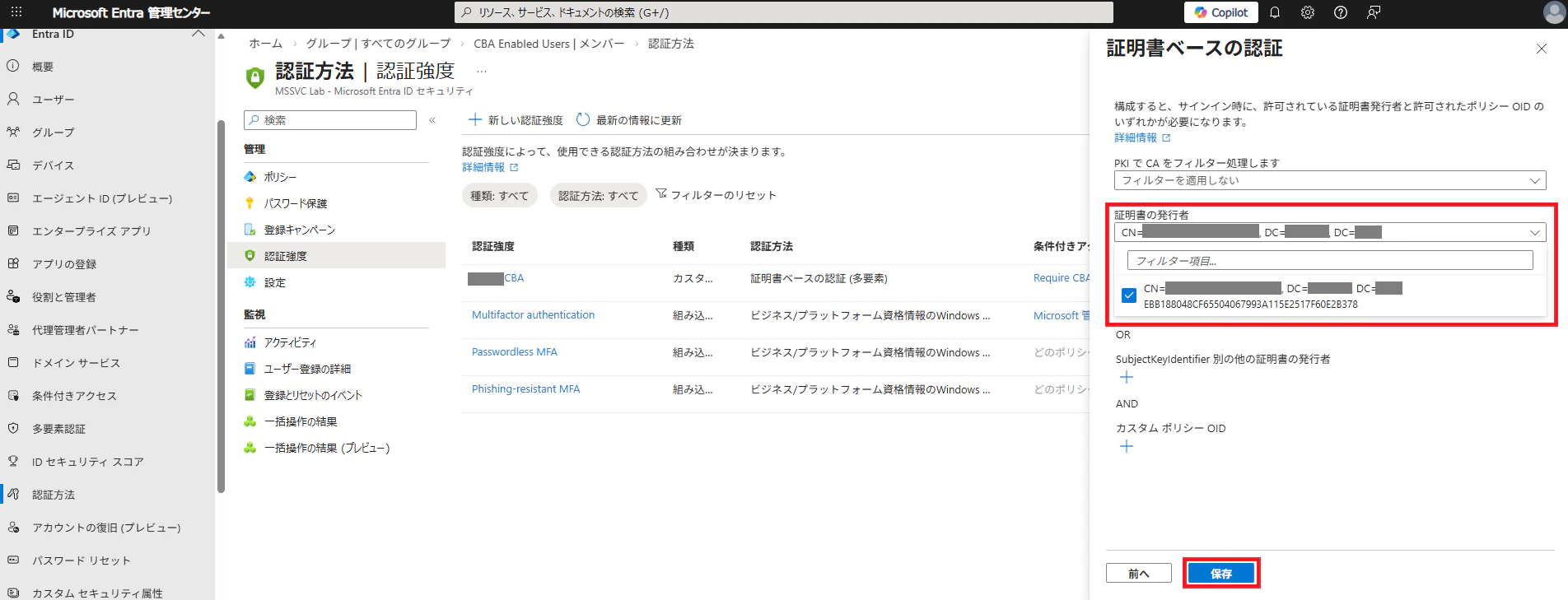Add issuer by SubjectKeyIdentifier plus icon
The image size is (1568, 600).
click(x=1127, y=377)
